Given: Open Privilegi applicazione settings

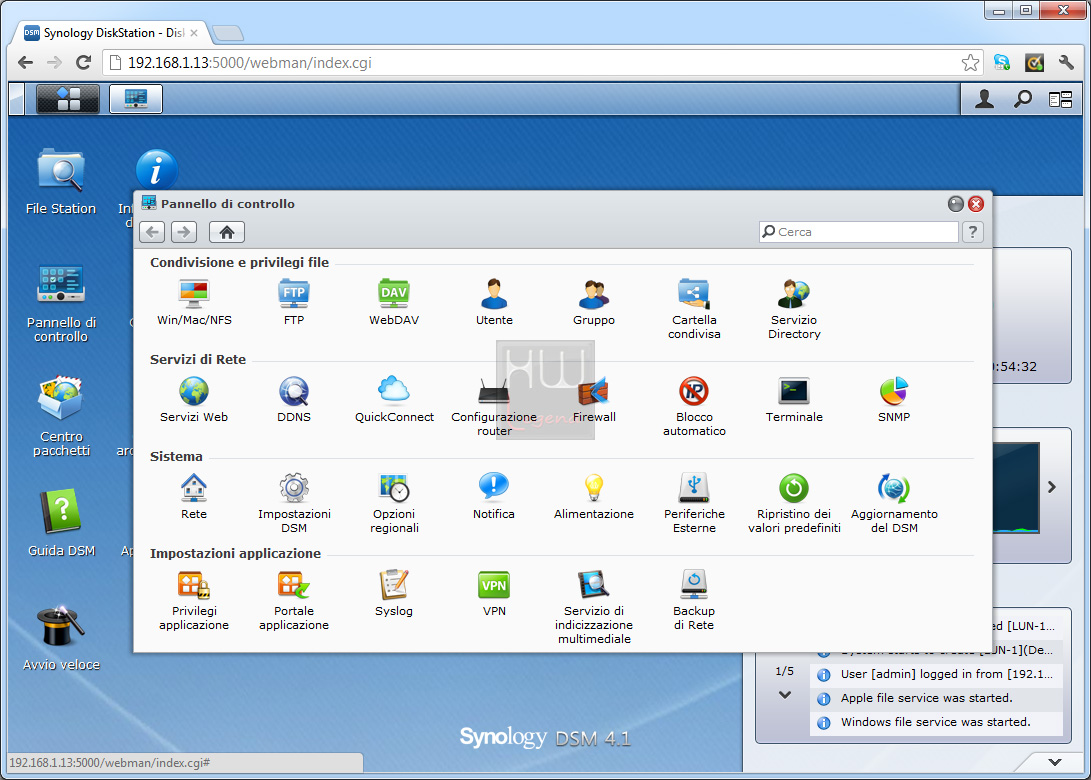Looking at the screenshot, I should coord(194,601).
